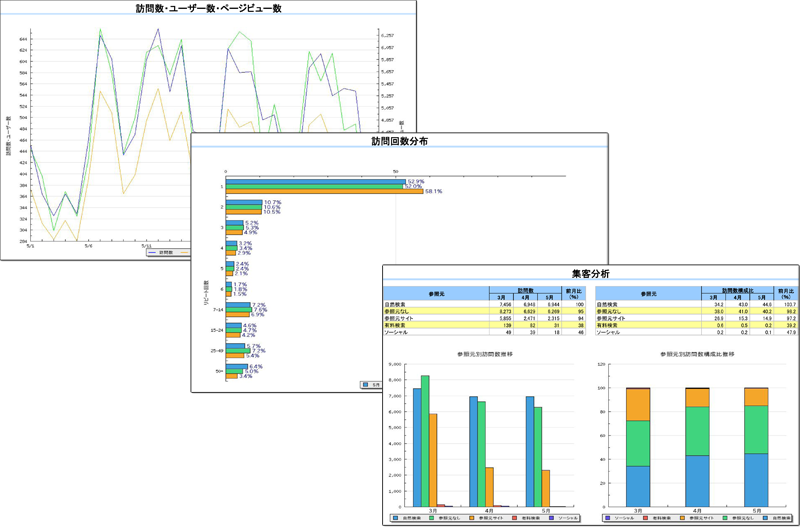The image size is (800, 527).
Task: Click the 4月 column header under 訪問数
Action: pos(526,297)
